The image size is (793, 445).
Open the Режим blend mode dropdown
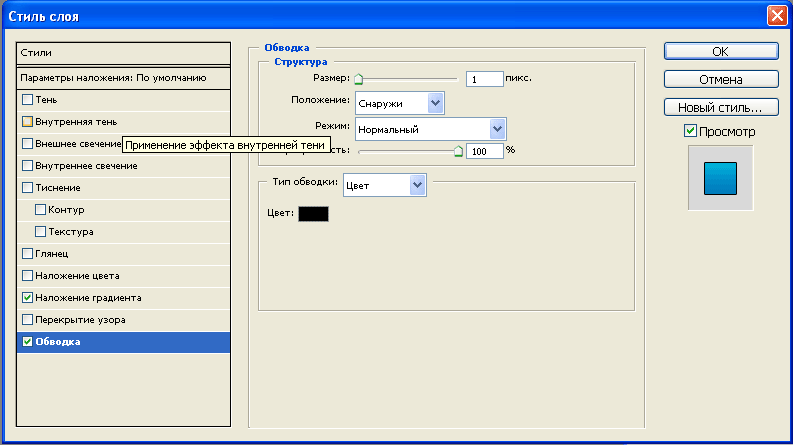tap(430, 129)
